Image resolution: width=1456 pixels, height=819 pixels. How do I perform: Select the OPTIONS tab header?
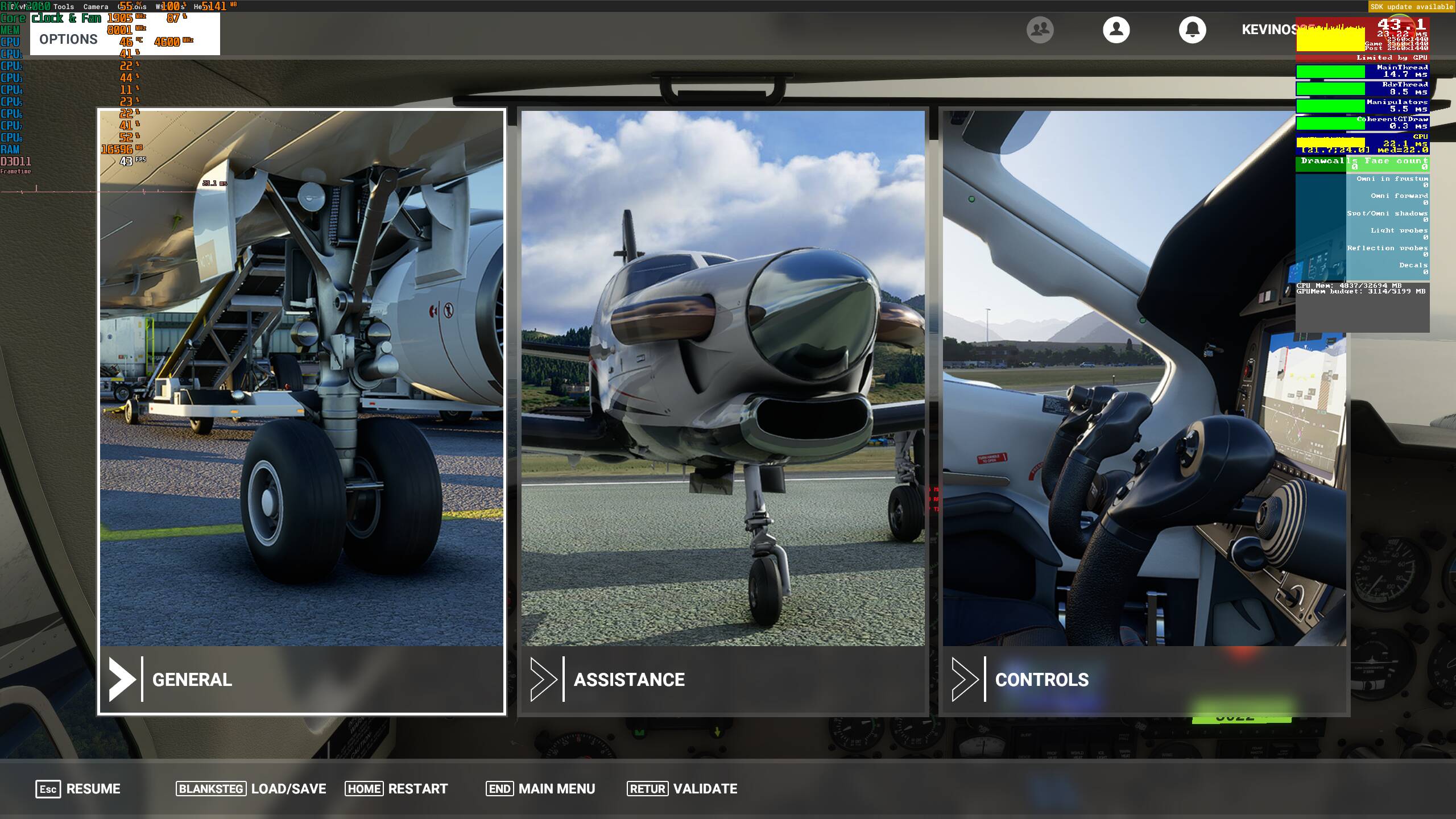[68, 39]
